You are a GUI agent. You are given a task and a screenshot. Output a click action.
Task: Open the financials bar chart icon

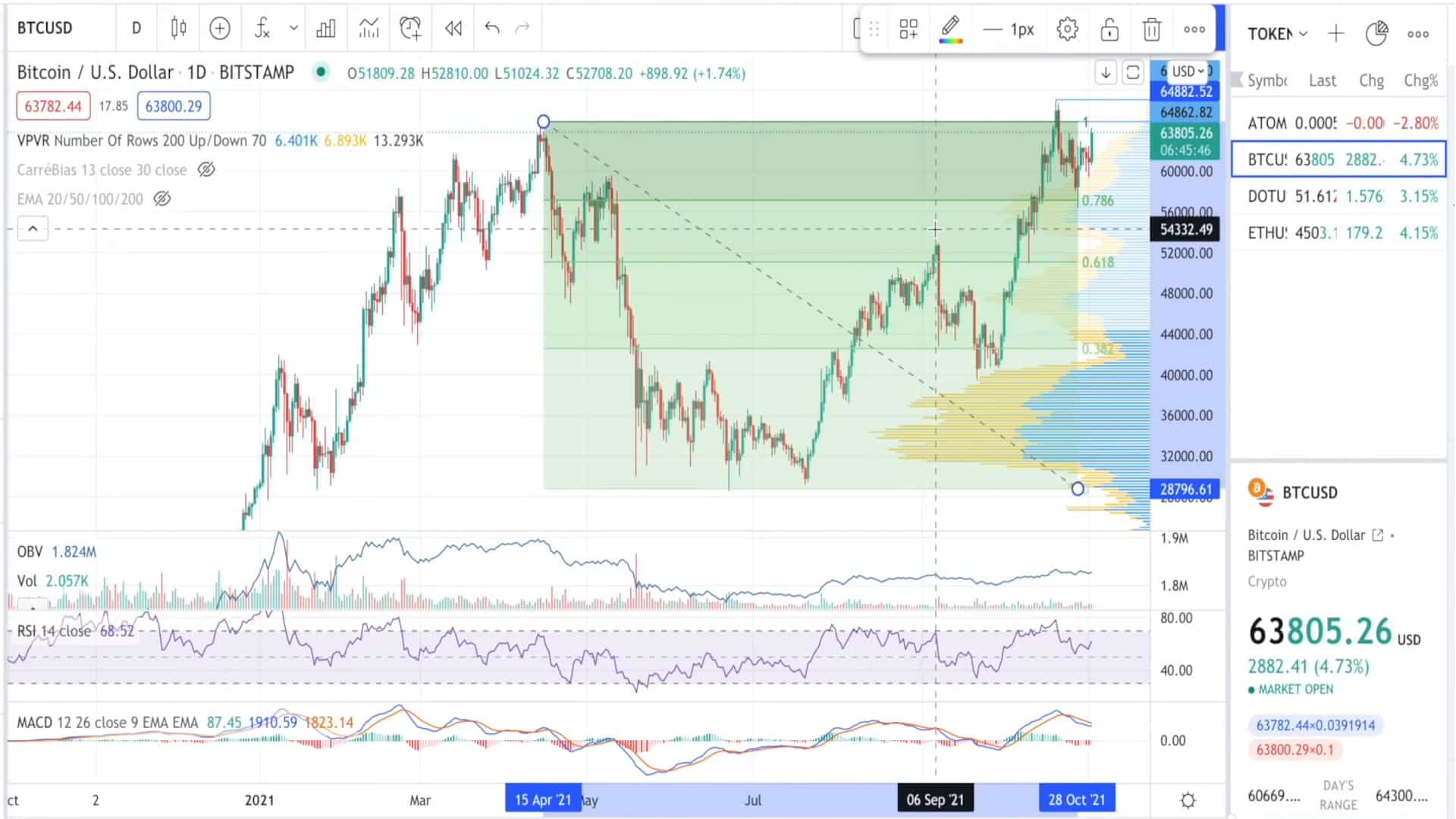(x=326, y=28)
